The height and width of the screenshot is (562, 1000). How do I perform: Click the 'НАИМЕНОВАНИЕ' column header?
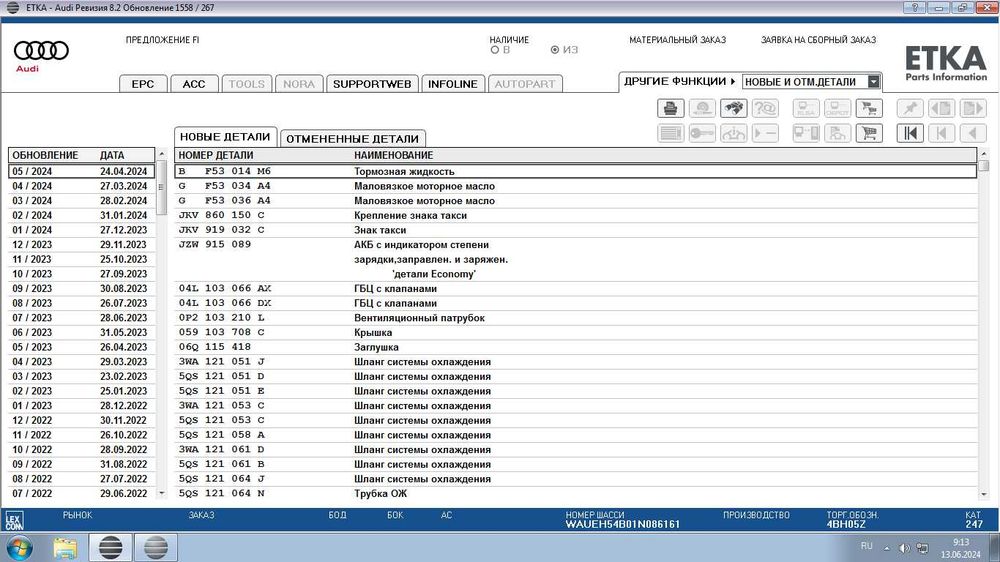(393, 155)
